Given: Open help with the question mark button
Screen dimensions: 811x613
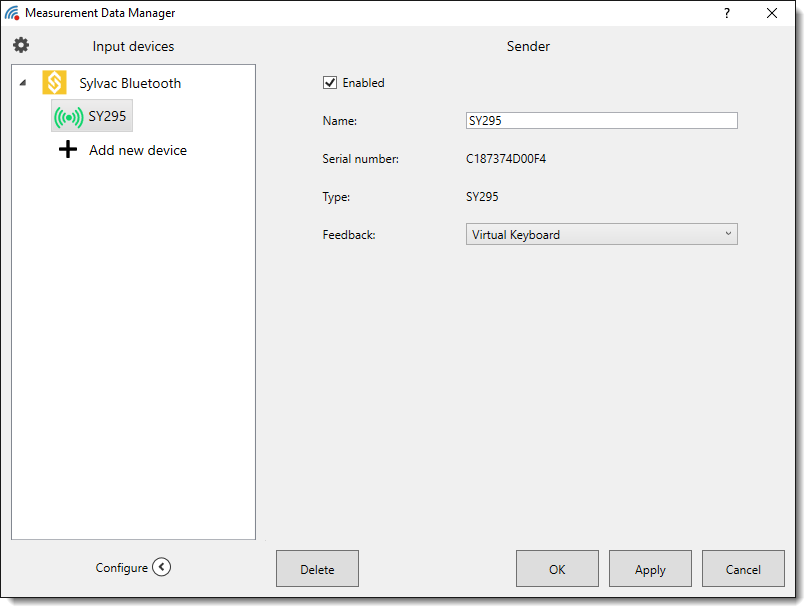Looking at the screenshot, I should click(x=726, y=13).
